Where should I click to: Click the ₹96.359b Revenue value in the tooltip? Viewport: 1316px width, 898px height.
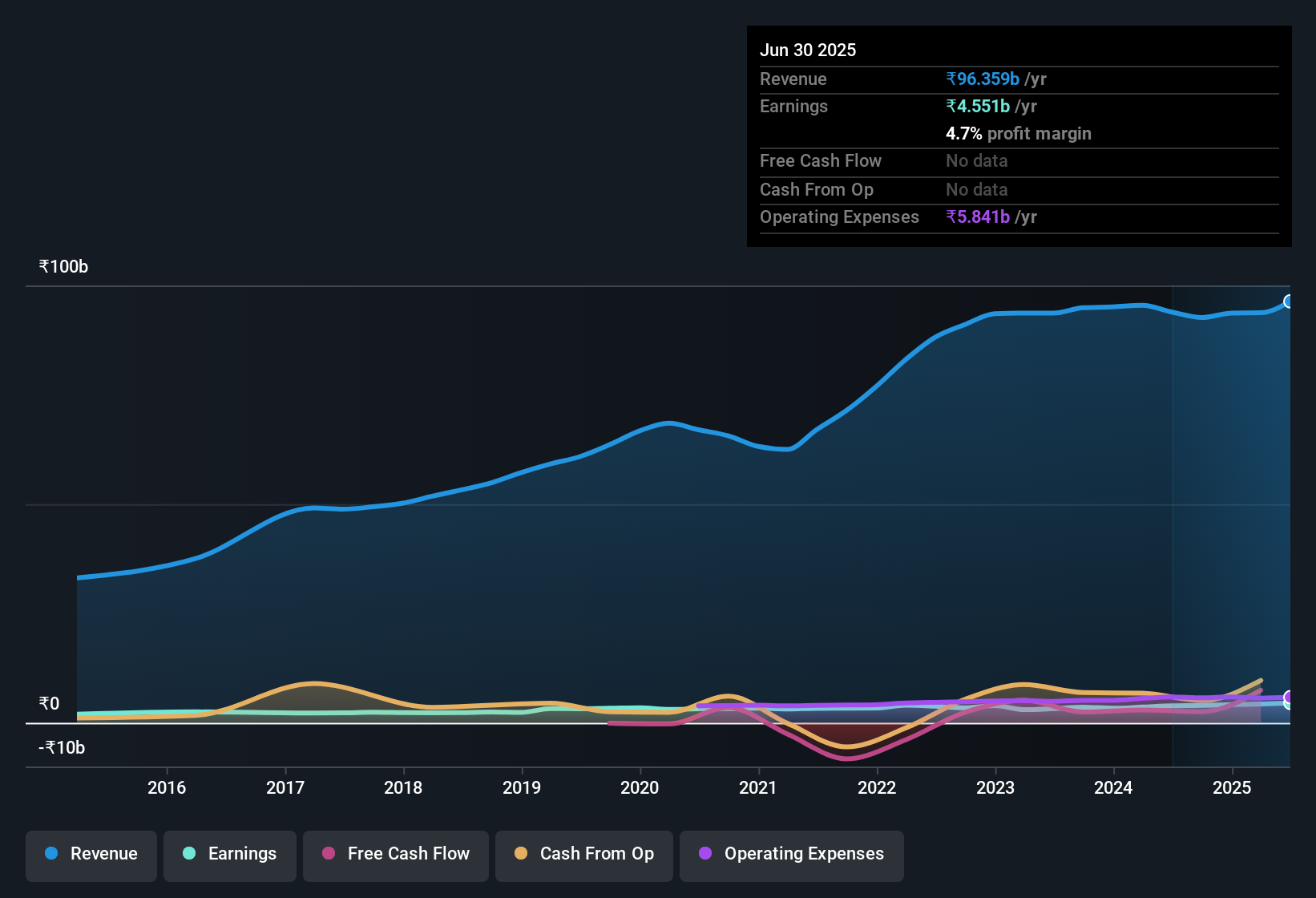[983, 79]
